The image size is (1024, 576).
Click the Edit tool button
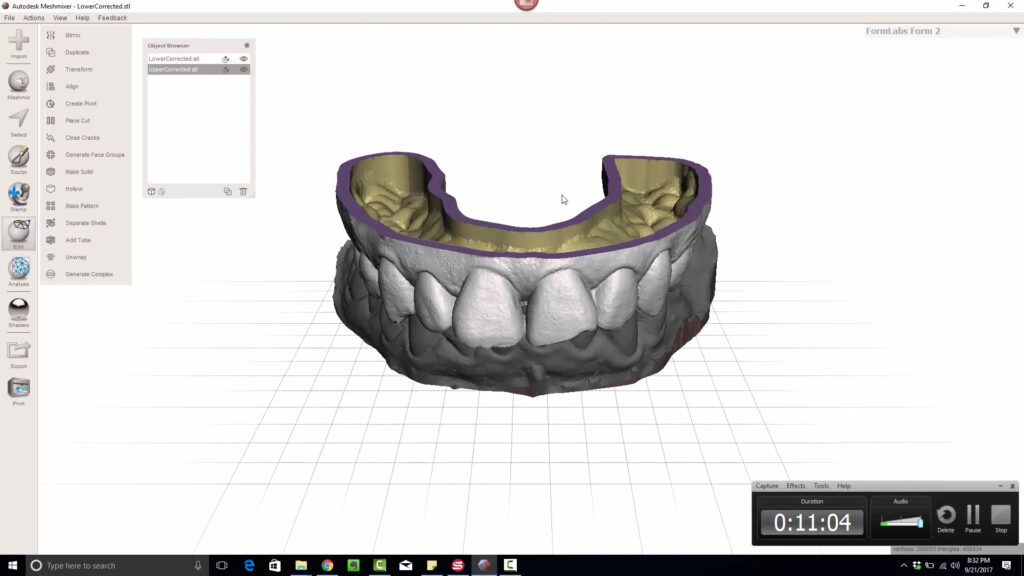click(18, 234)
